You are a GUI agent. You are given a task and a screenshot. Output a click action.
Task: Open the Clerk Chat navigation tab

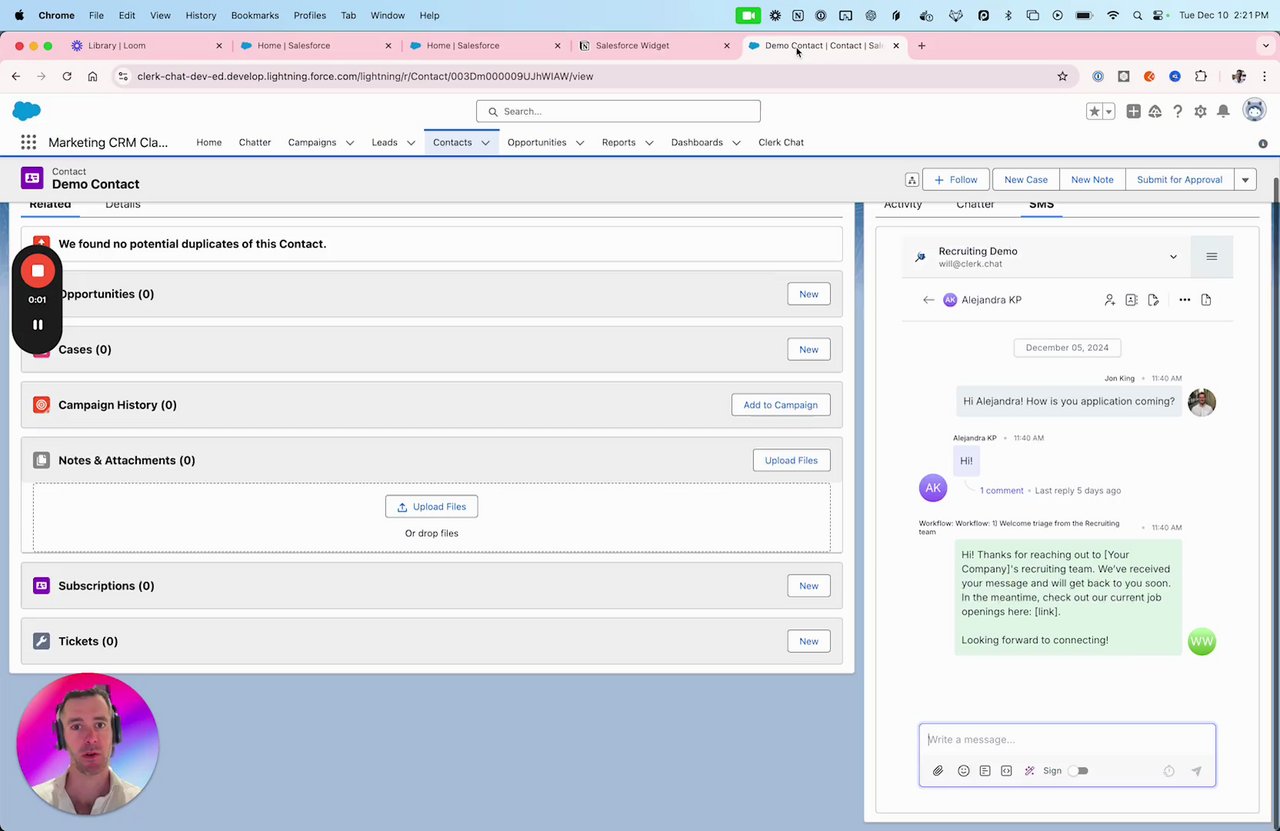pos(781,143)
